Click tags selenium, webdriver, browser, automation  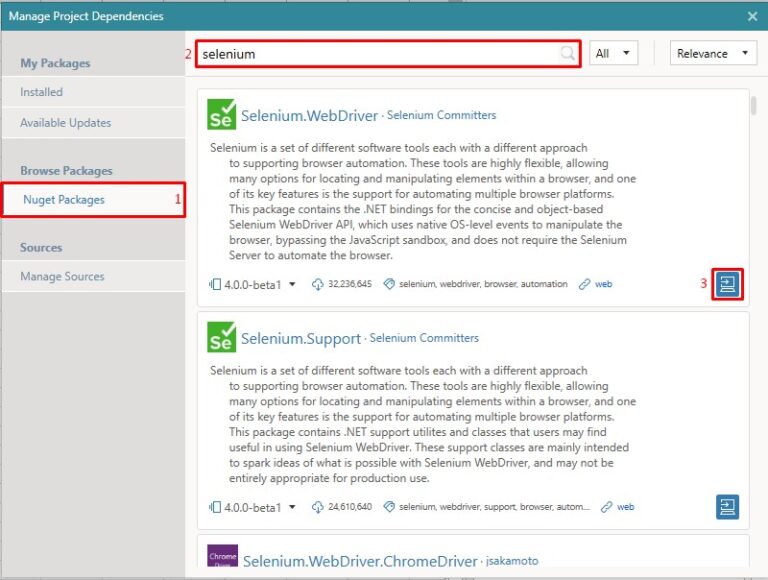pyautogui.click(x=483, y=284)
